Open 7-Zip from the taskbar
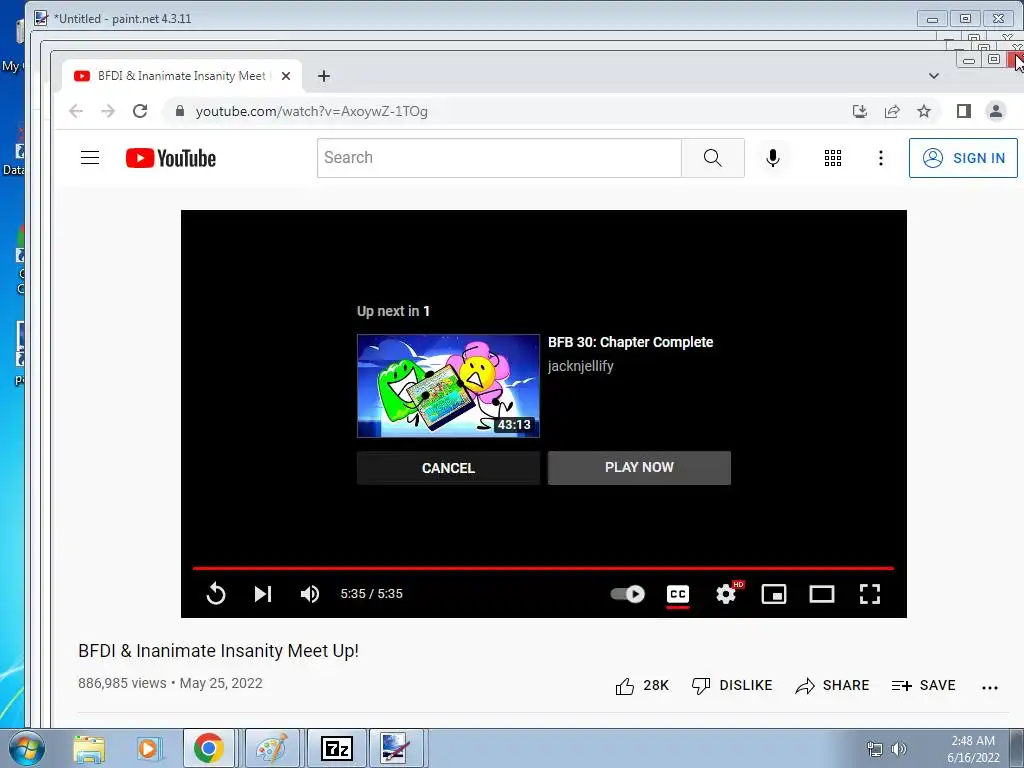Screen dimensions: 1024x768 tap(337, 748)
